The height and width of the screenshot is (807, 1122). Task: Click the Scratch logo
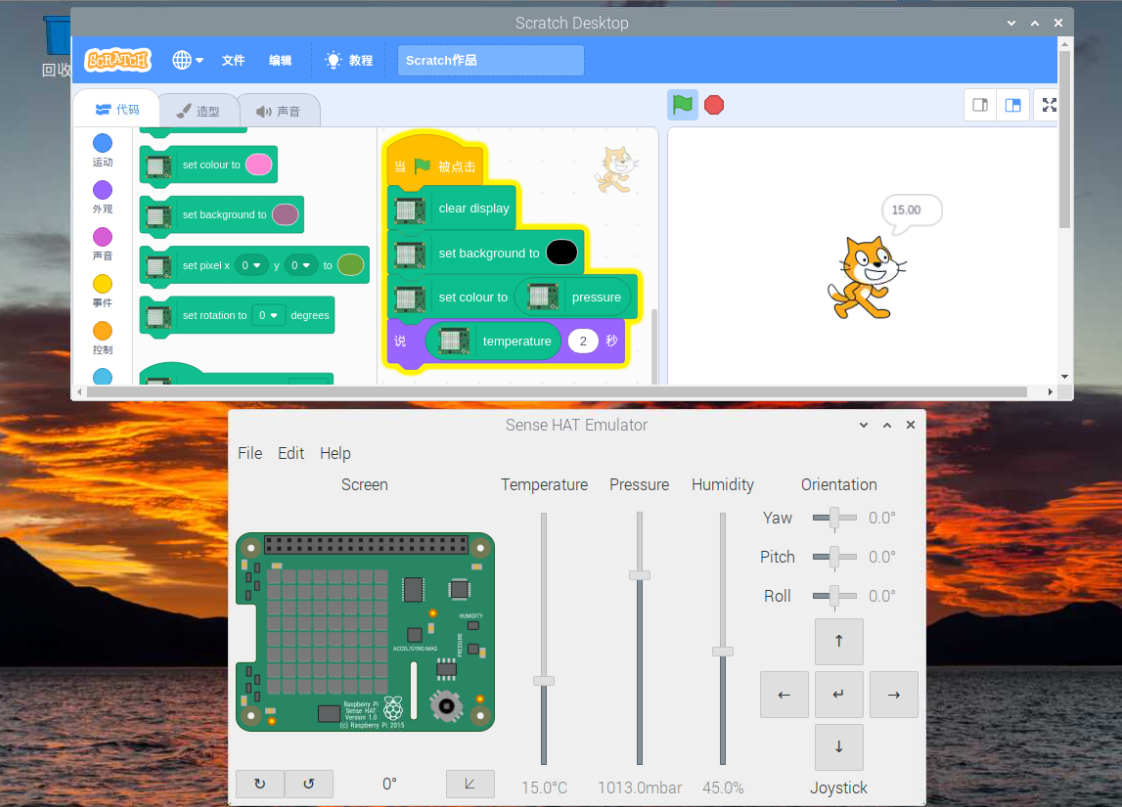point(118,60)
